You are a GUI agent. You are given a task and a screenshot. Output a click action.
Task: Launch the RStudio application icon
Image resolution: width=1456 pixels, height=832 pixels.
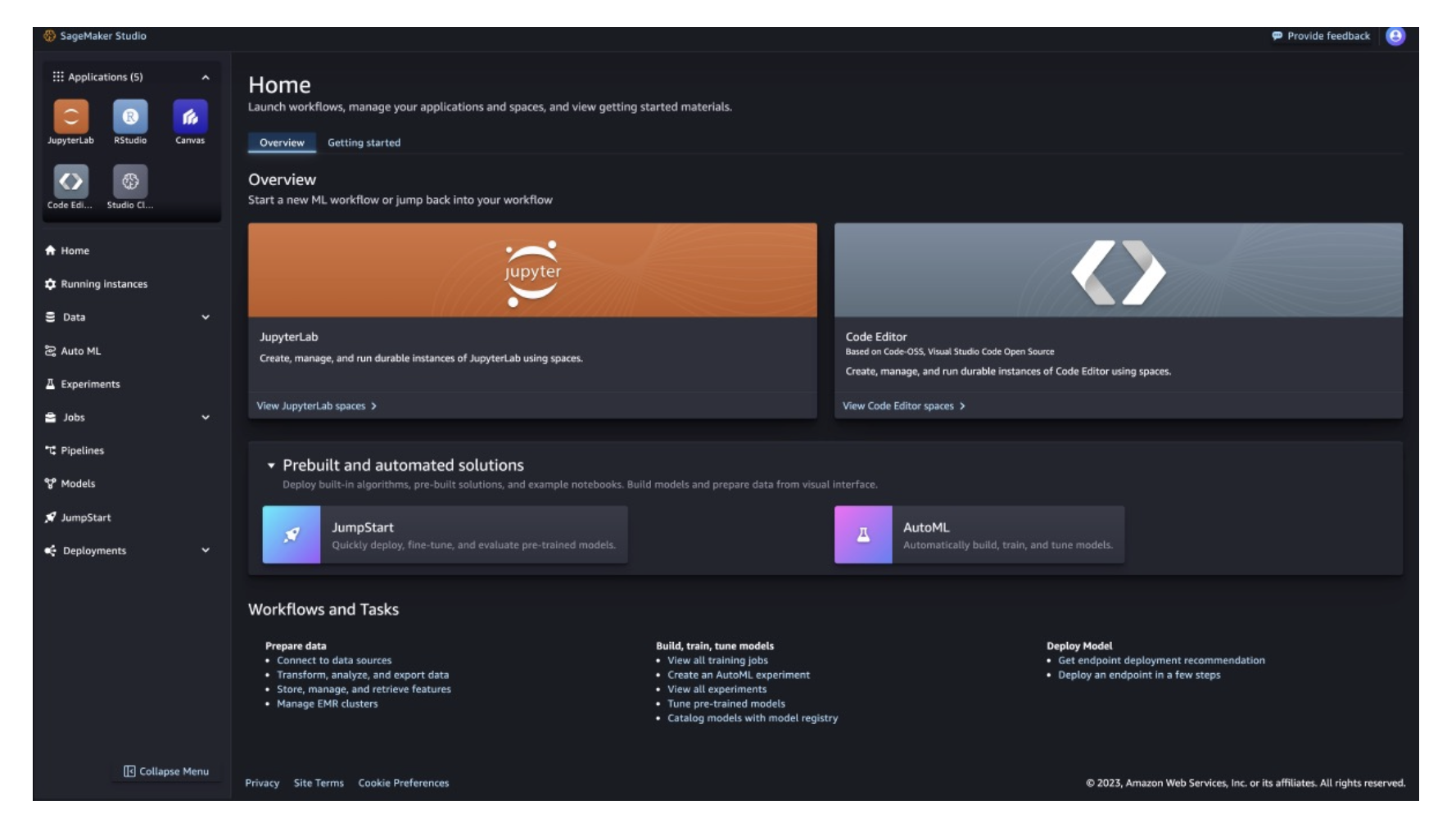pos(130,117)
